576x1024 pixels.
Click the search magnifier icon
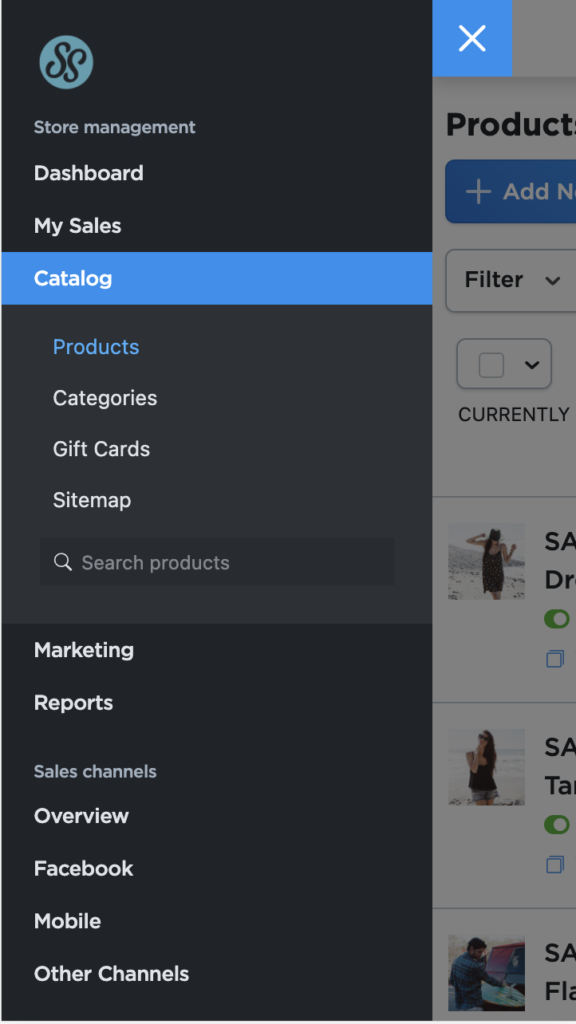point(63,562)
